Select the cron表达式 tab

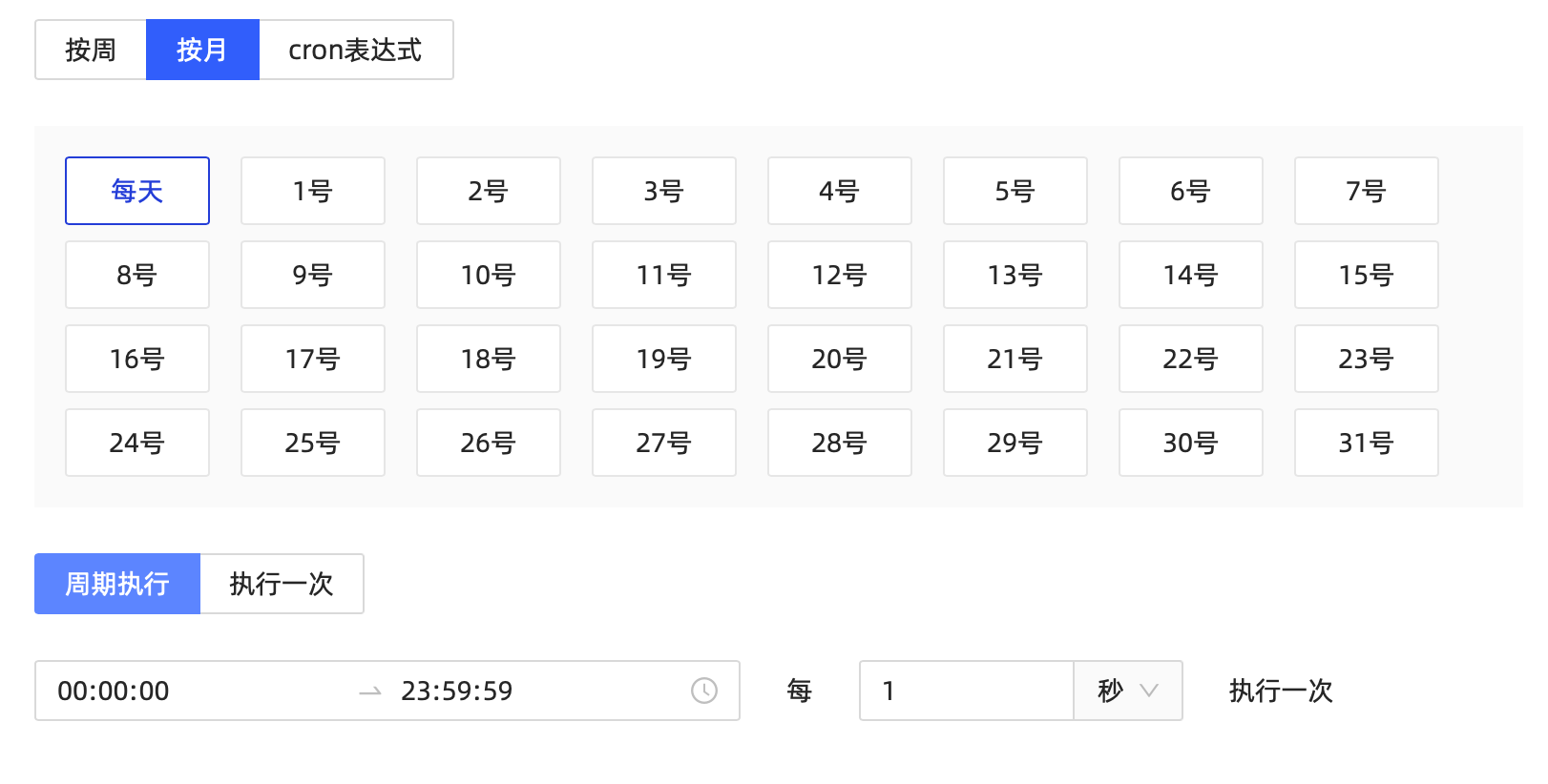click(x=356, y=50)
